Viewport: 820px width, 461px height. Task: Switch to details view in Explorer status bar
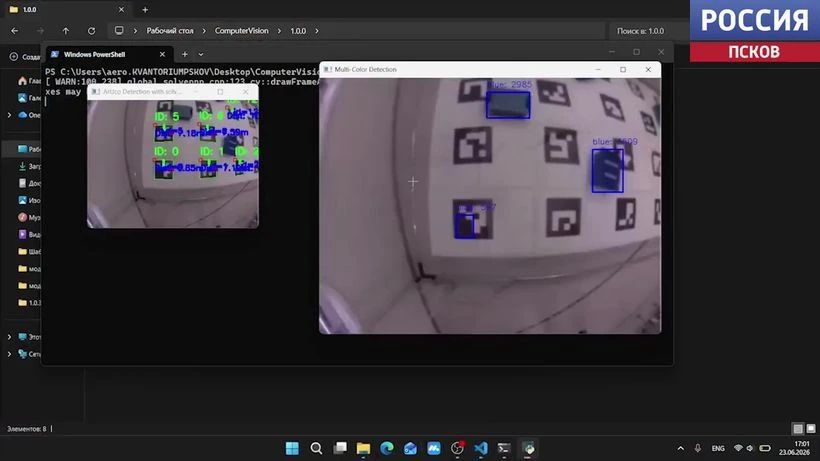click(798, 429)
